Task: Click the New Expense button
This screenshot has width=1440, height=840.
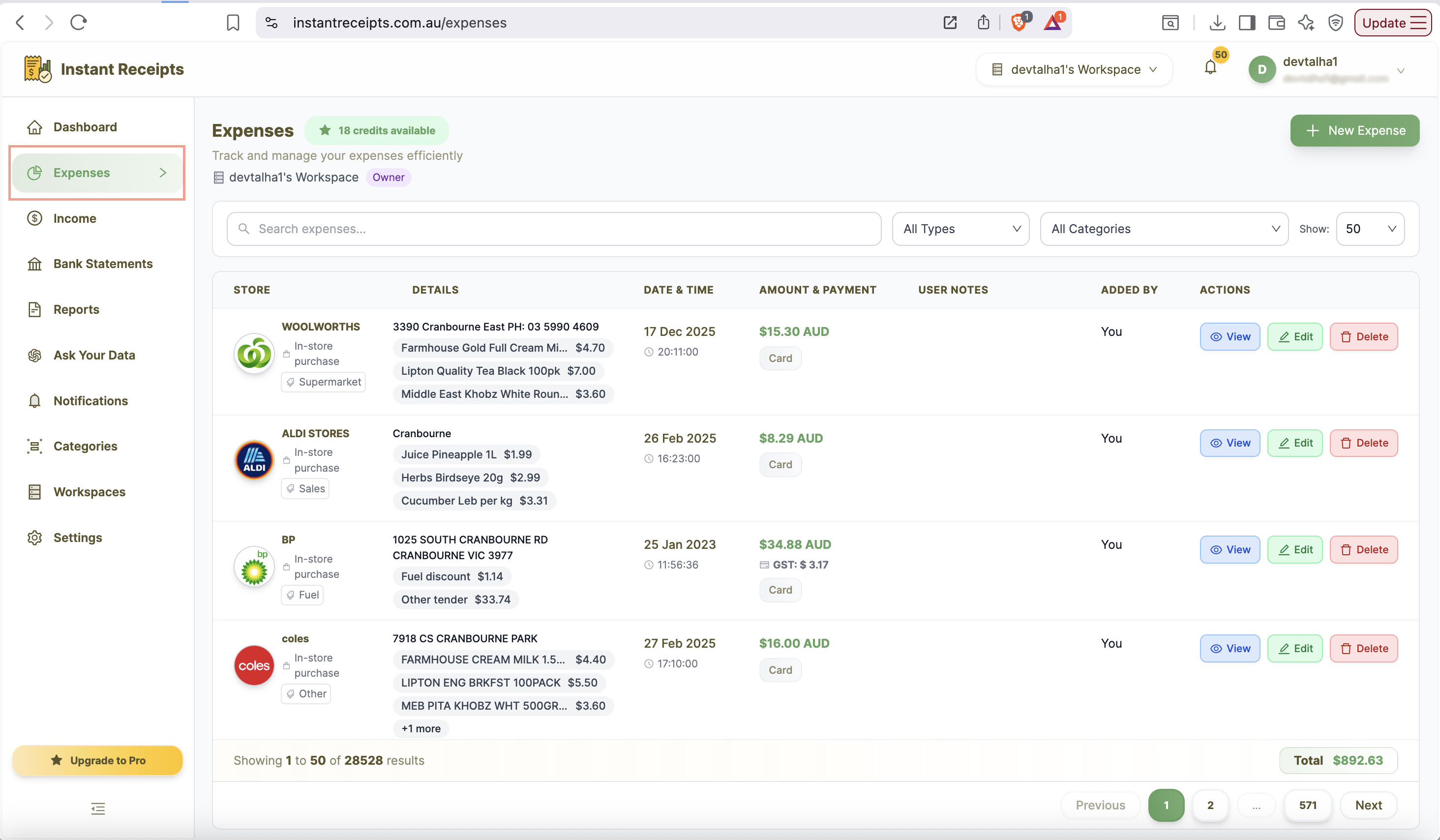Action: [x=1354, y=130]
